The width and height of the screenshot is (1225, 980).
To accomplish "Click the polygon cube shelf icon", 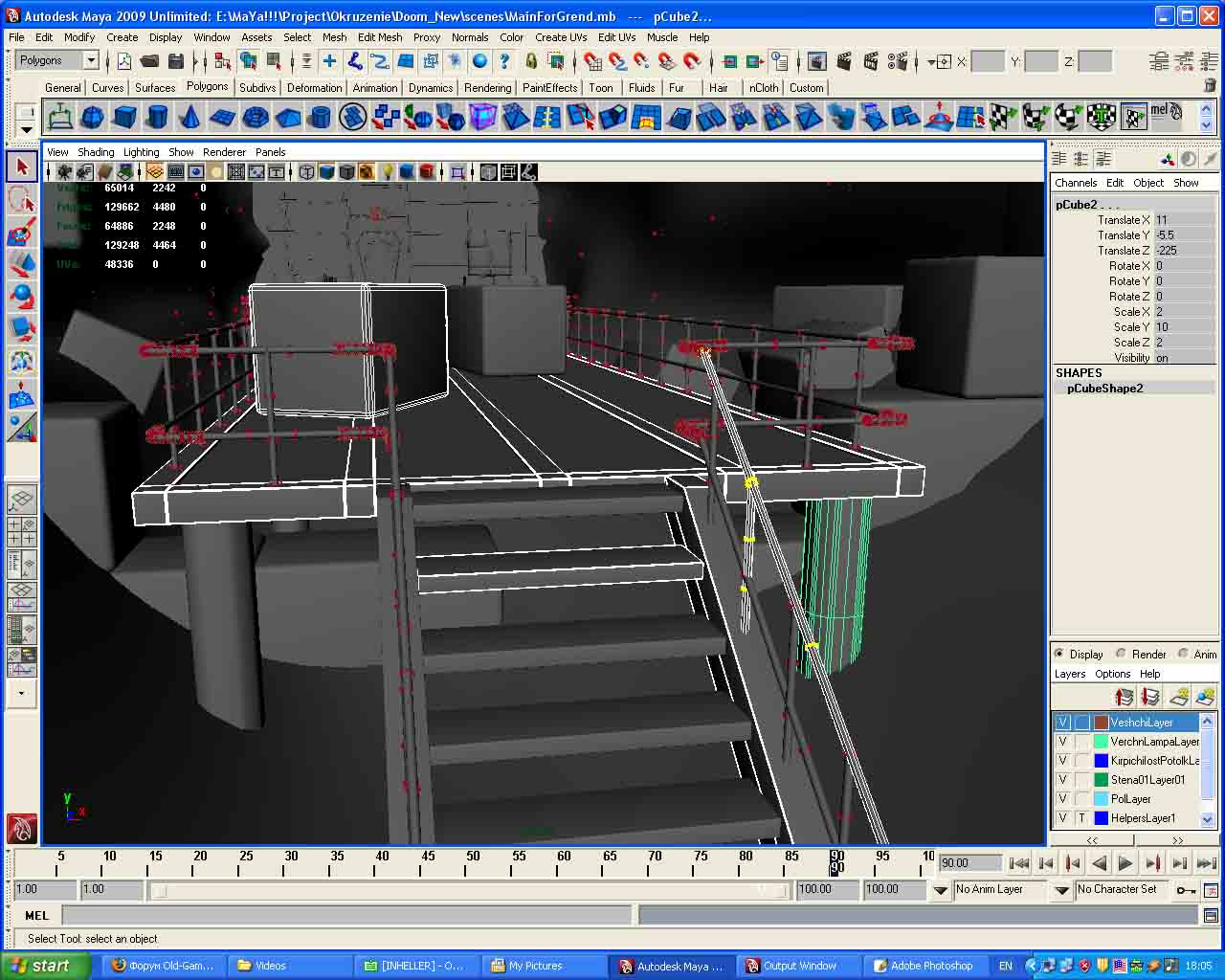I will point(125,118).
